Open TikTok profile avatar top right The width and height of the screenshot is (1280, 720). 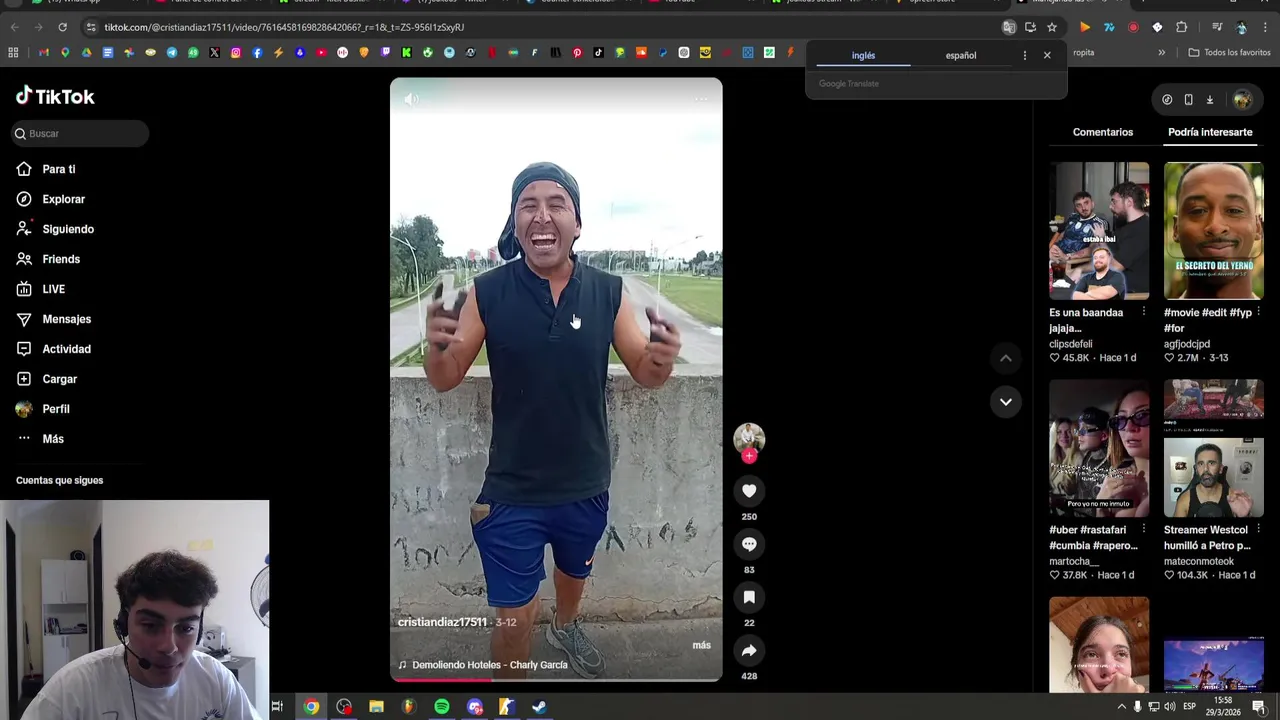click(1242, 99)
